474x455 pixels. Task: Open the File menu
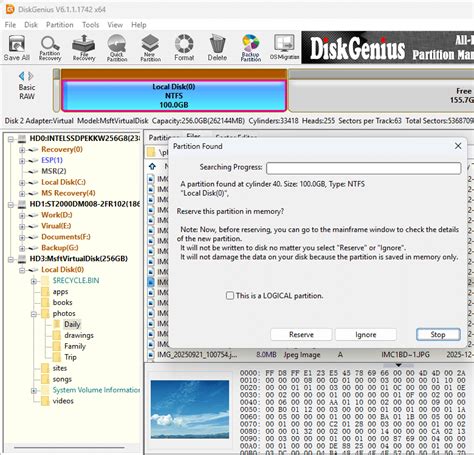pos(10,25)
